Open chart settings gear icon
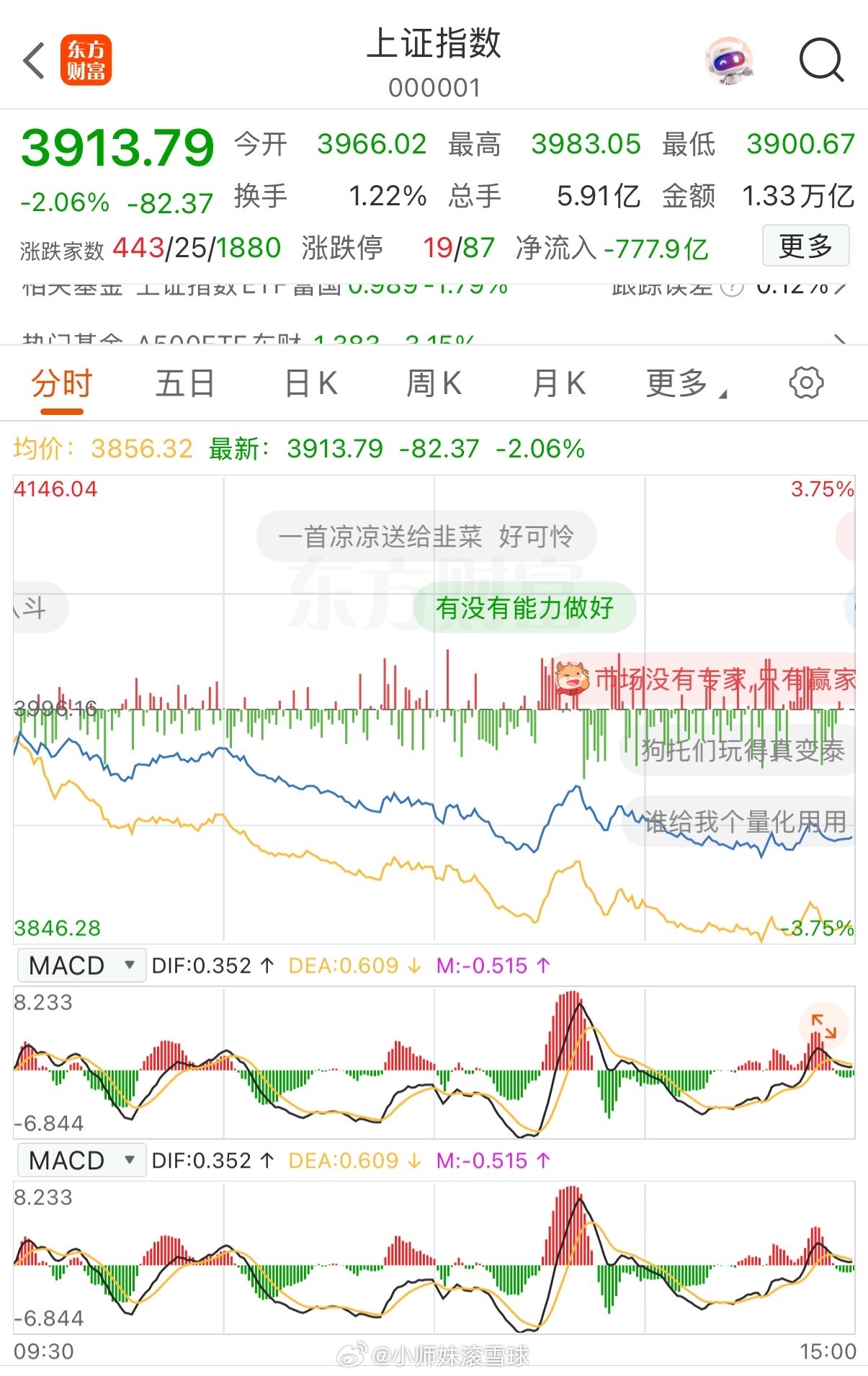868x1376 pixels. pyautogui.click(x=806, y=383)
